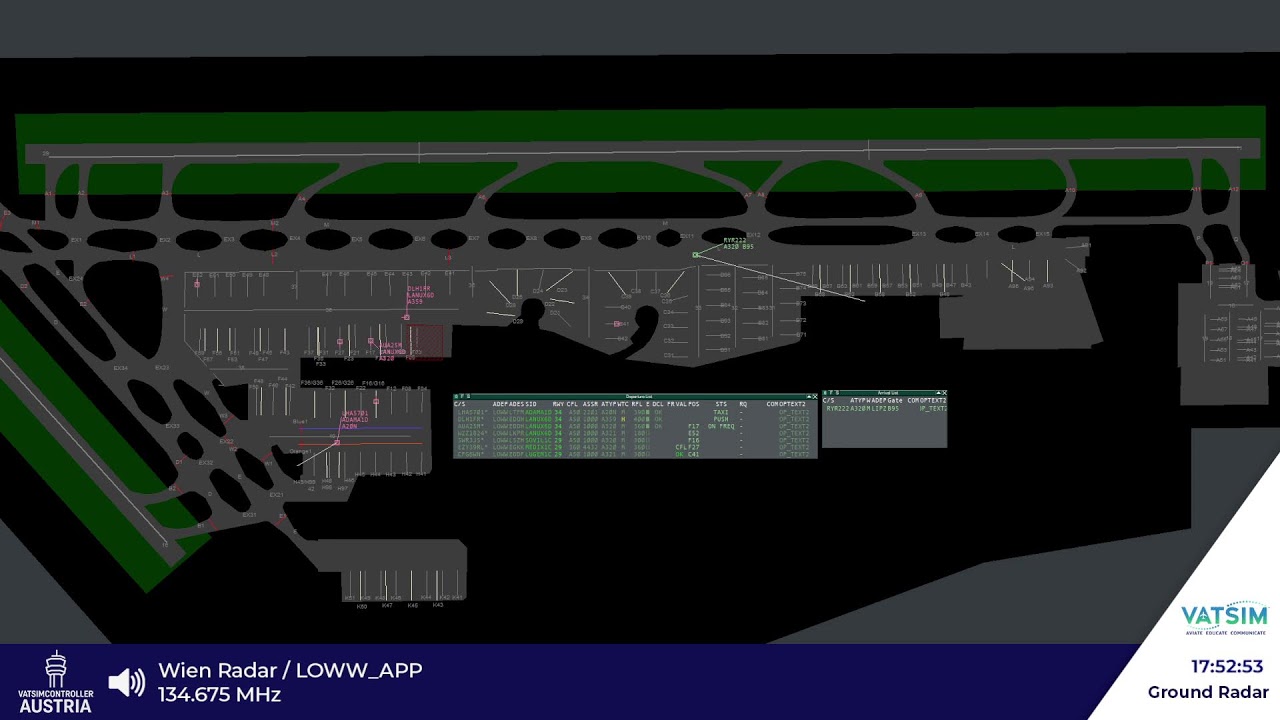Image resolution: width=1280 pixels, height=720 pixels.
Task: Click the RWY column header
Action: [x=558, y=404]
